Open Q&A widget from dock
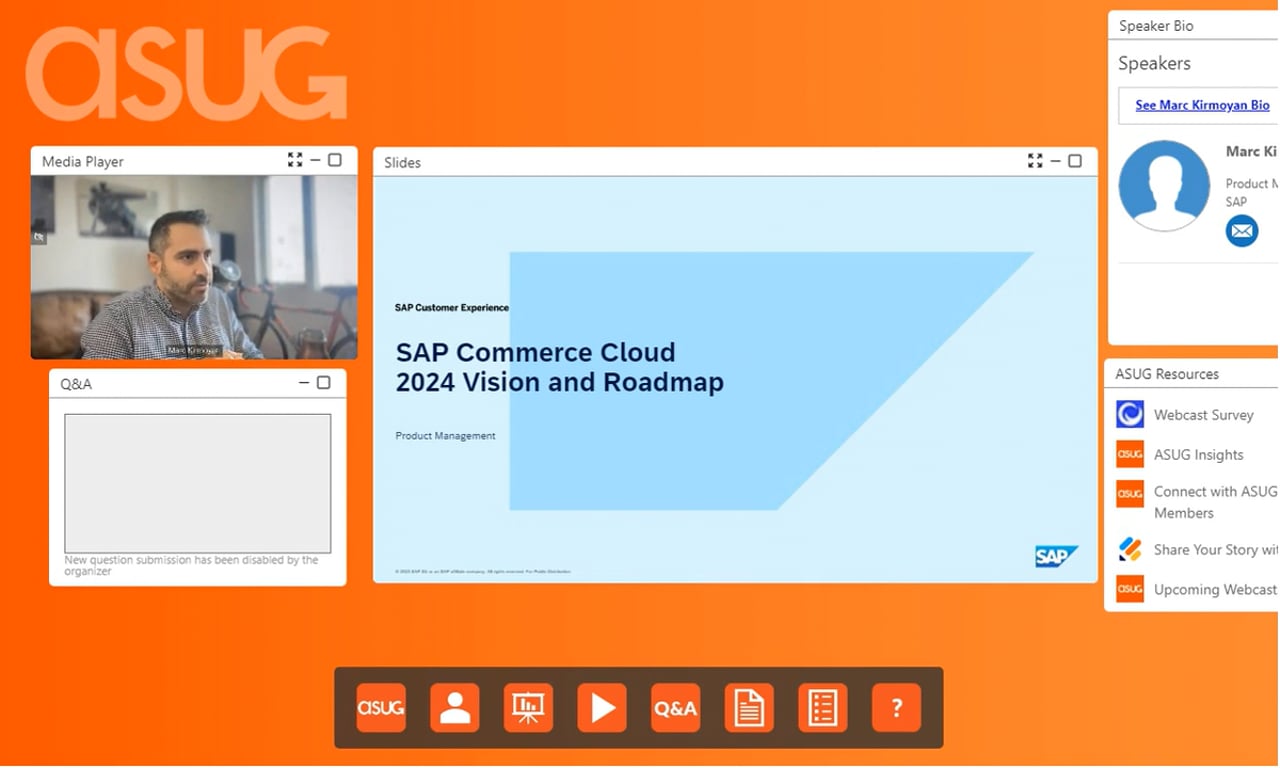 click(x=676, y=708)
